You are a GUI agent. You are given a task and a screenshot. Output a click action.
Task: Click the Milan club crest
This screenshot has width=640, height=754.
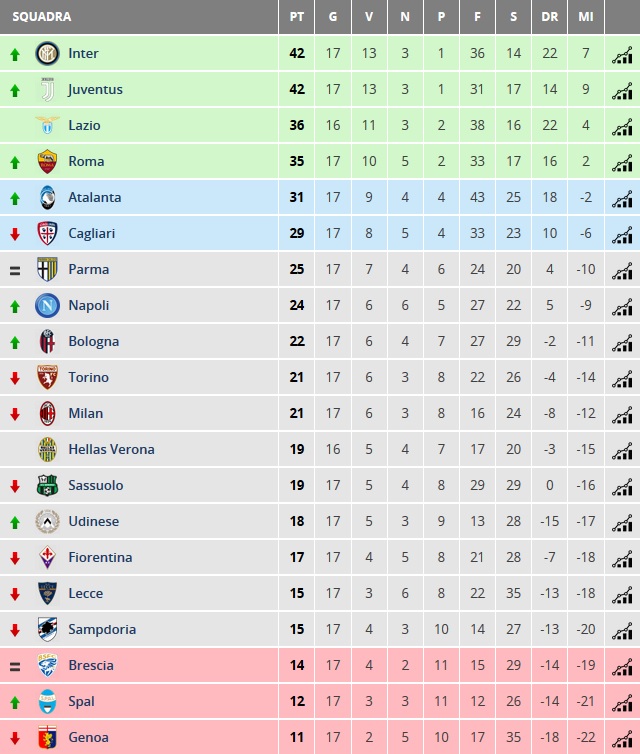[48, 413]
